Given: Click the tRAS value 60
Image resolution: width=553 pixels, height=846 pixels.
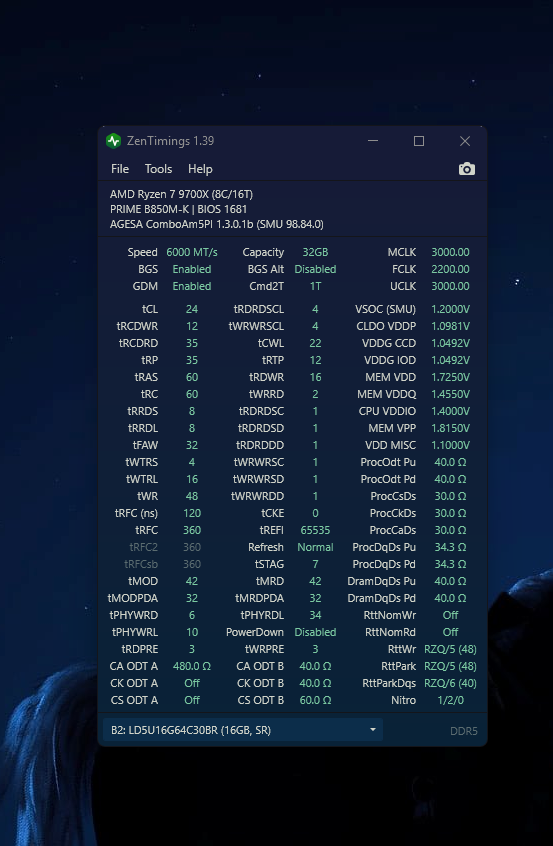Looking at the screenshot, I should coord(192,377).
